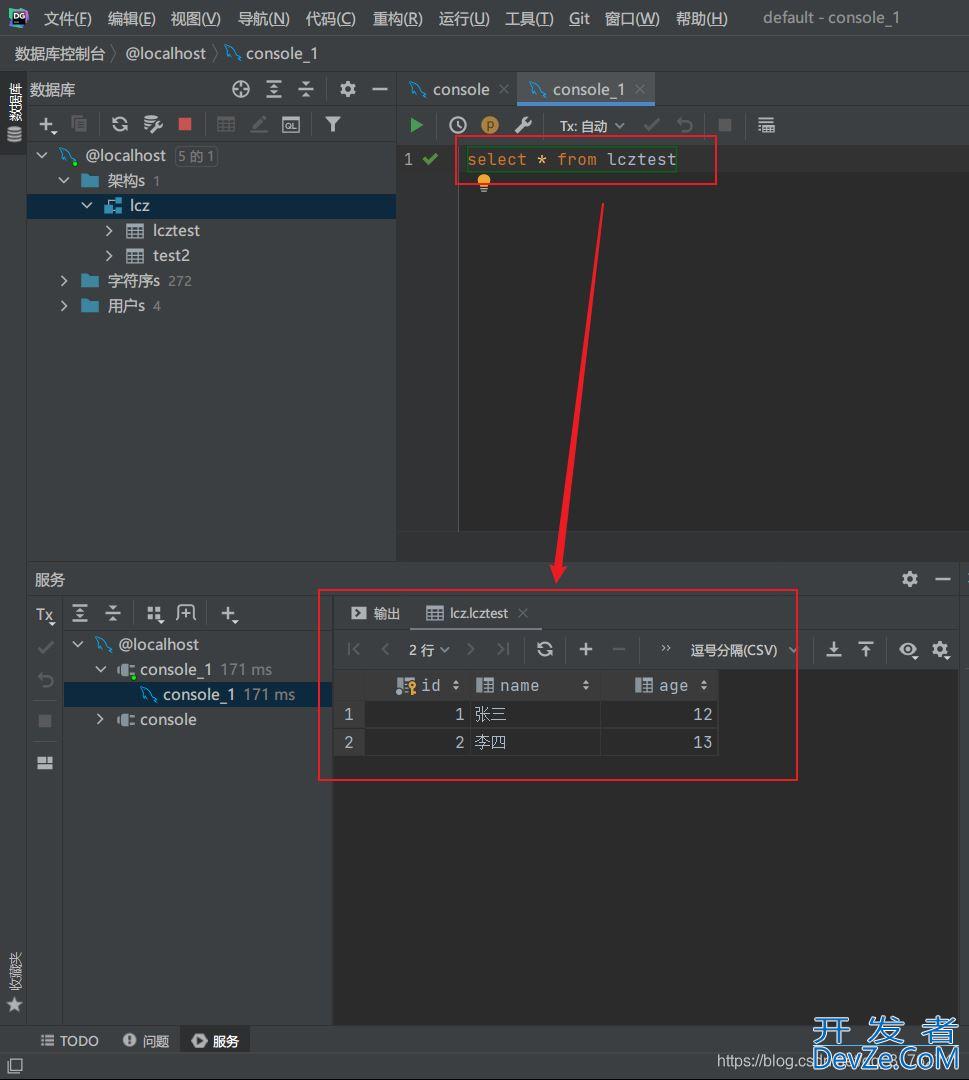
Task: Open database panel gear settings
Action: (348, 89)
